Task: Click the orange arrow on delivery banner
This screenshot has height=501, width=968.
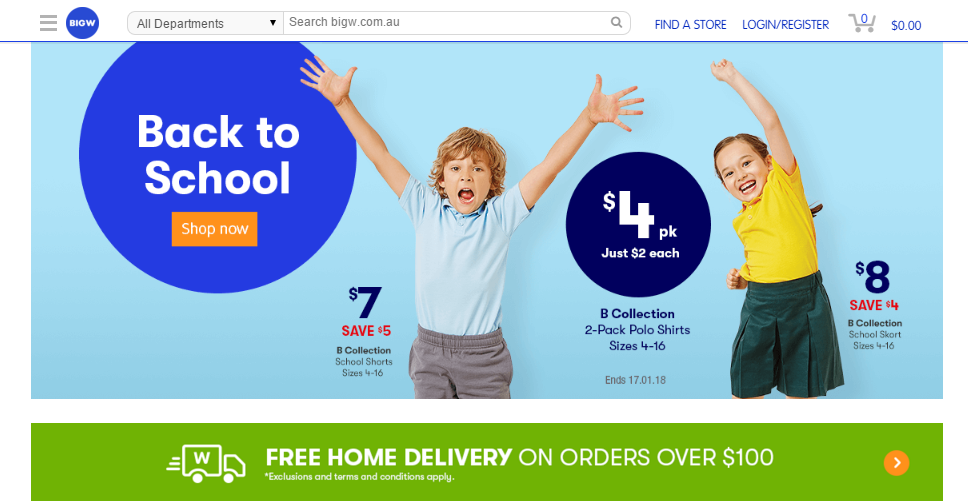Action: [896, 463]
